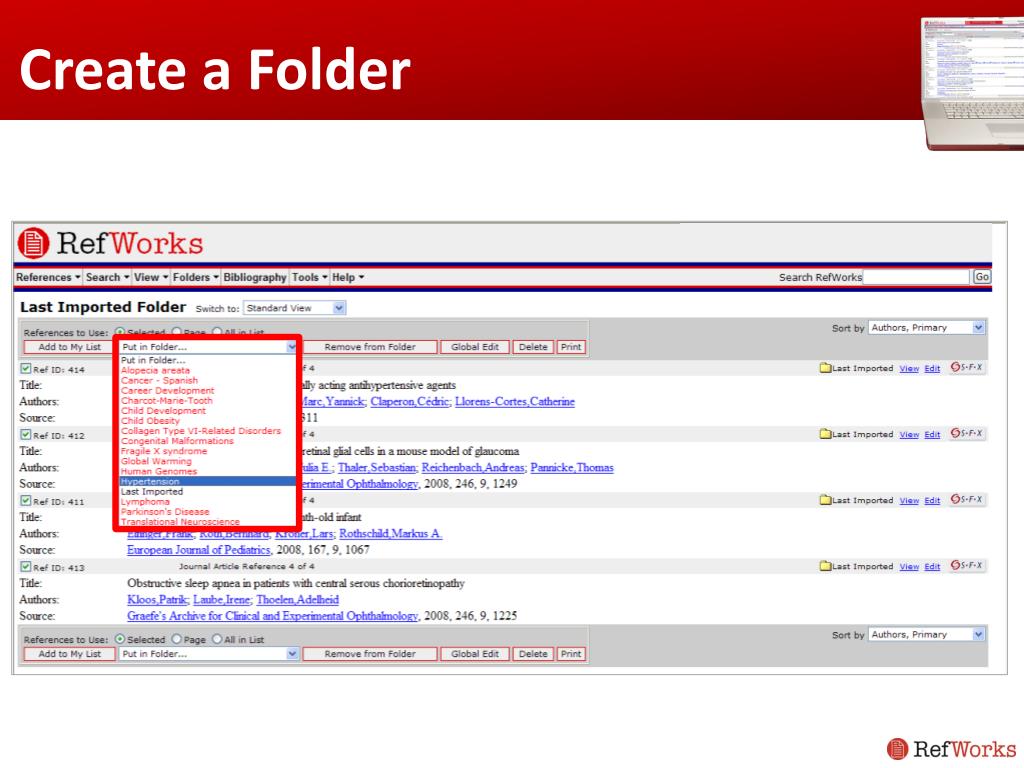The height and width of the screenshot is (768, 1024).
Task: Click top 'Global Edit' button
Action: tap(475, 347)
